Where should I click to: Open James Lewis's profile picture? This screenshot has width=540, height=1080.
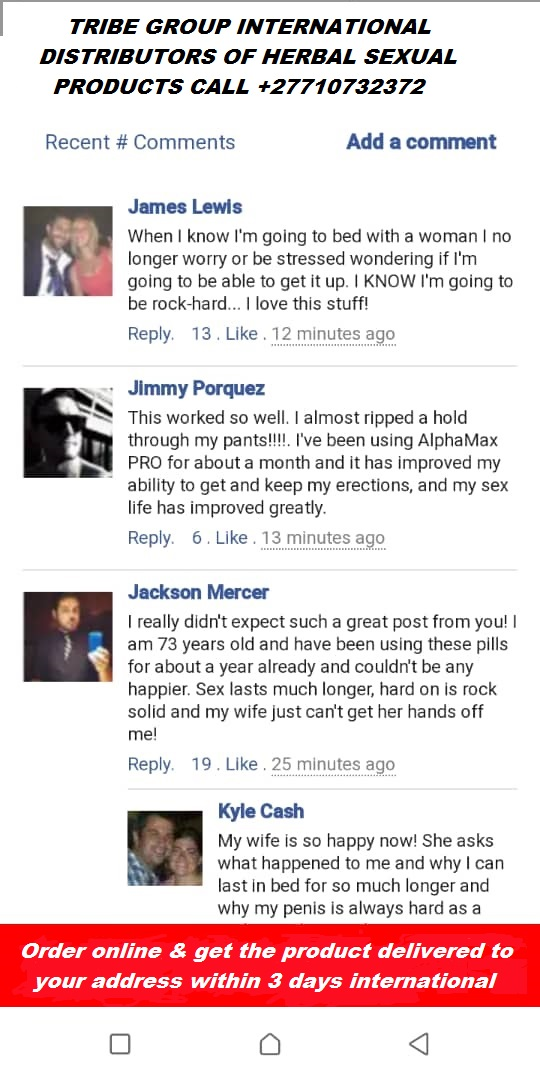coord(68,251)
